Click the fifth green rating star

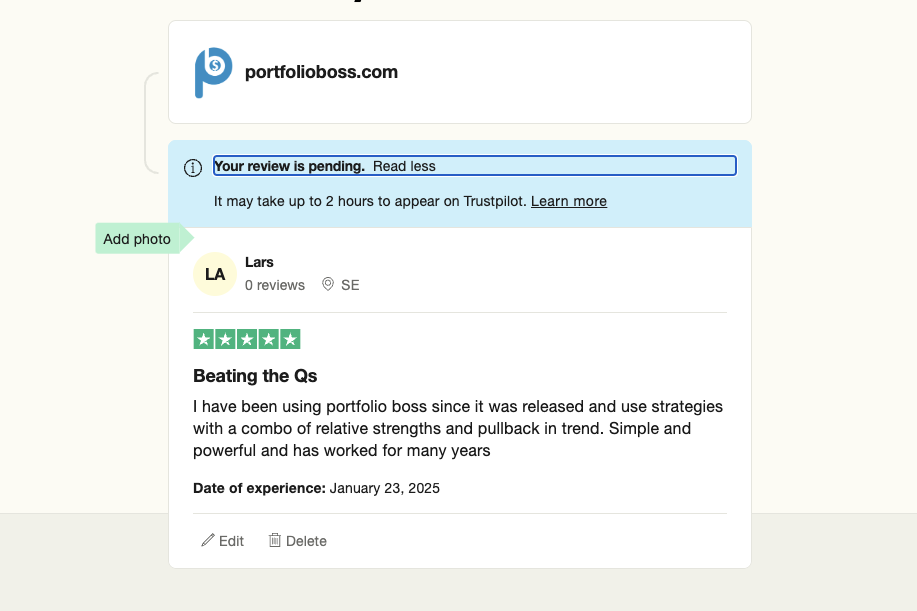coord(290,340)
